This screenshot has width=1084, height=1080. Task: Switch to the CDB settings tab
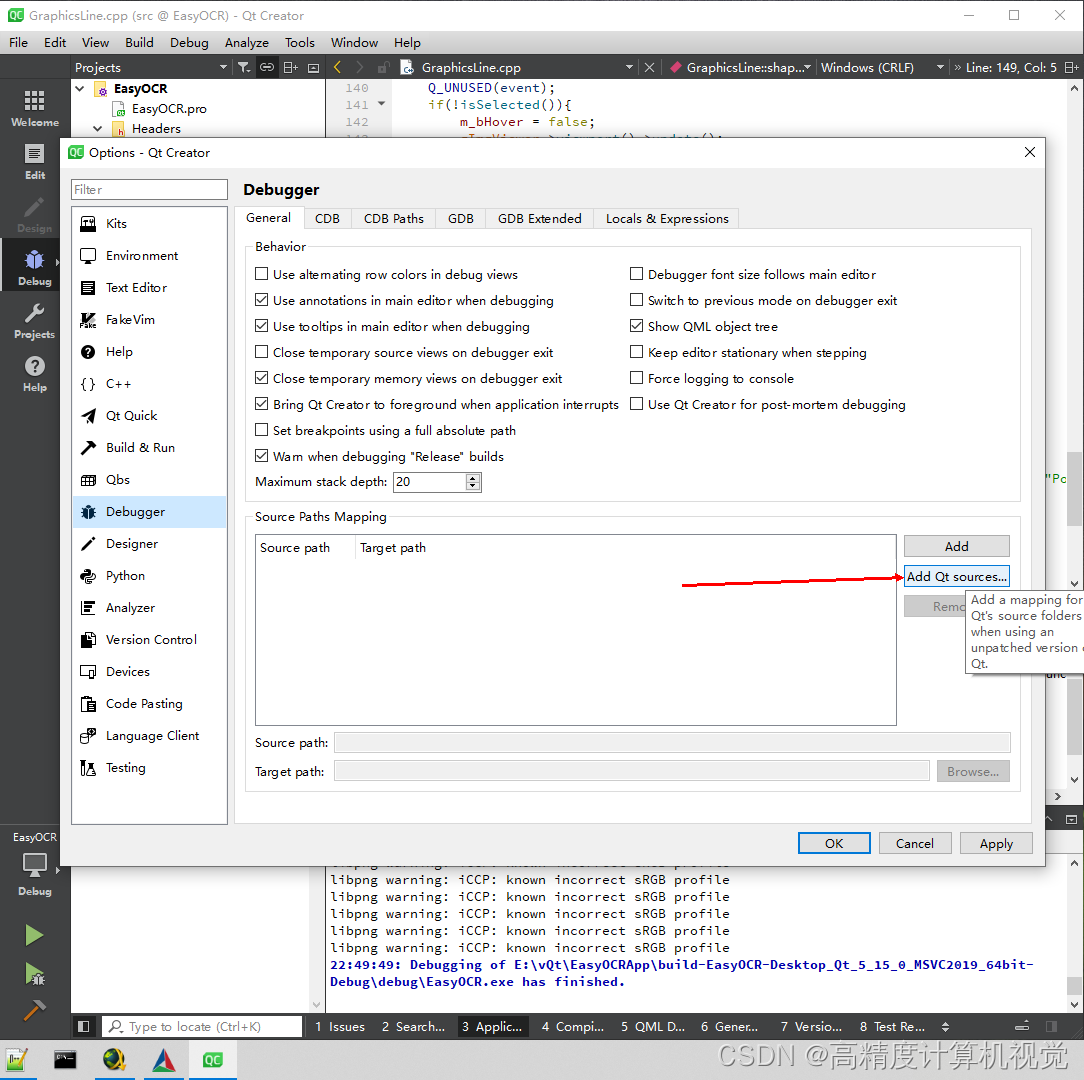(327, 217)
